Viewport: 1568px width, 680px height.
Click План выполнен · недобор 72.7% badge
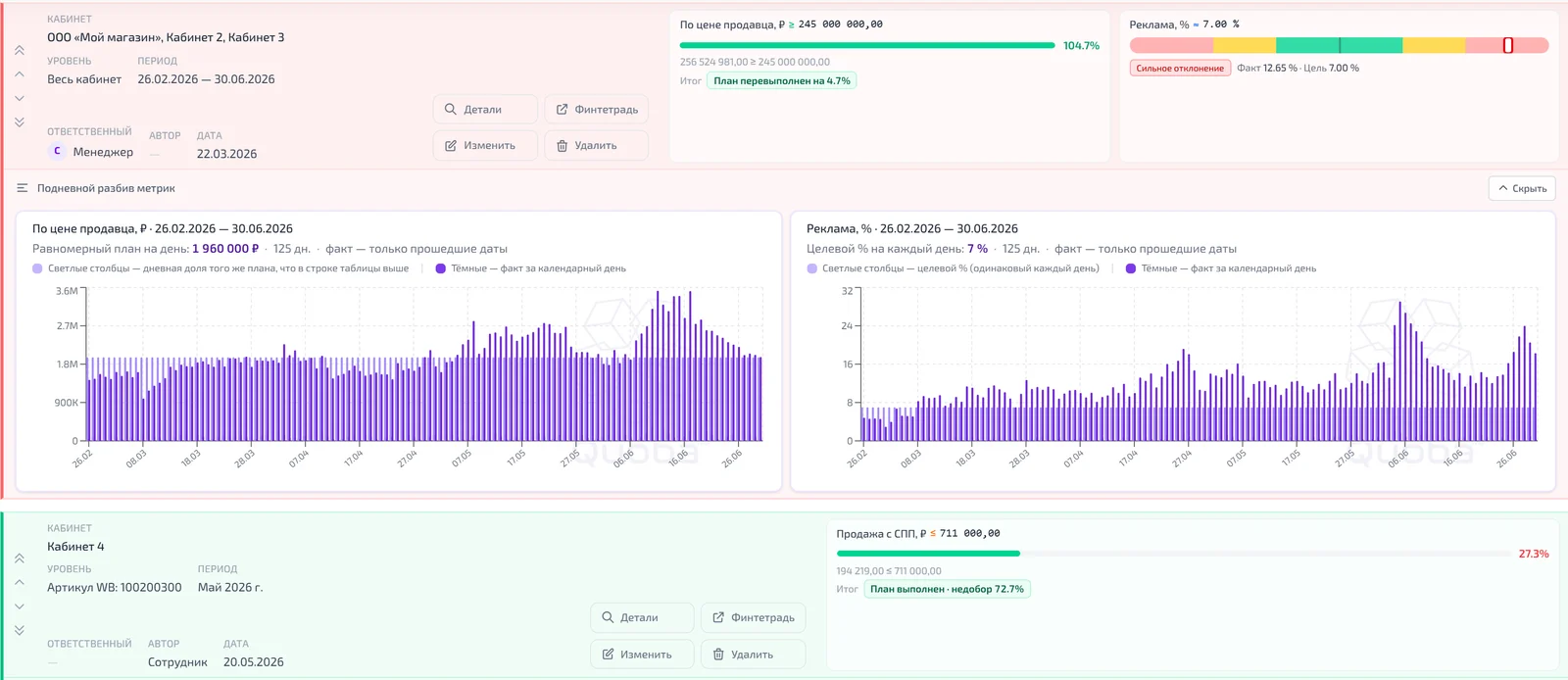[x=947, y=589]
